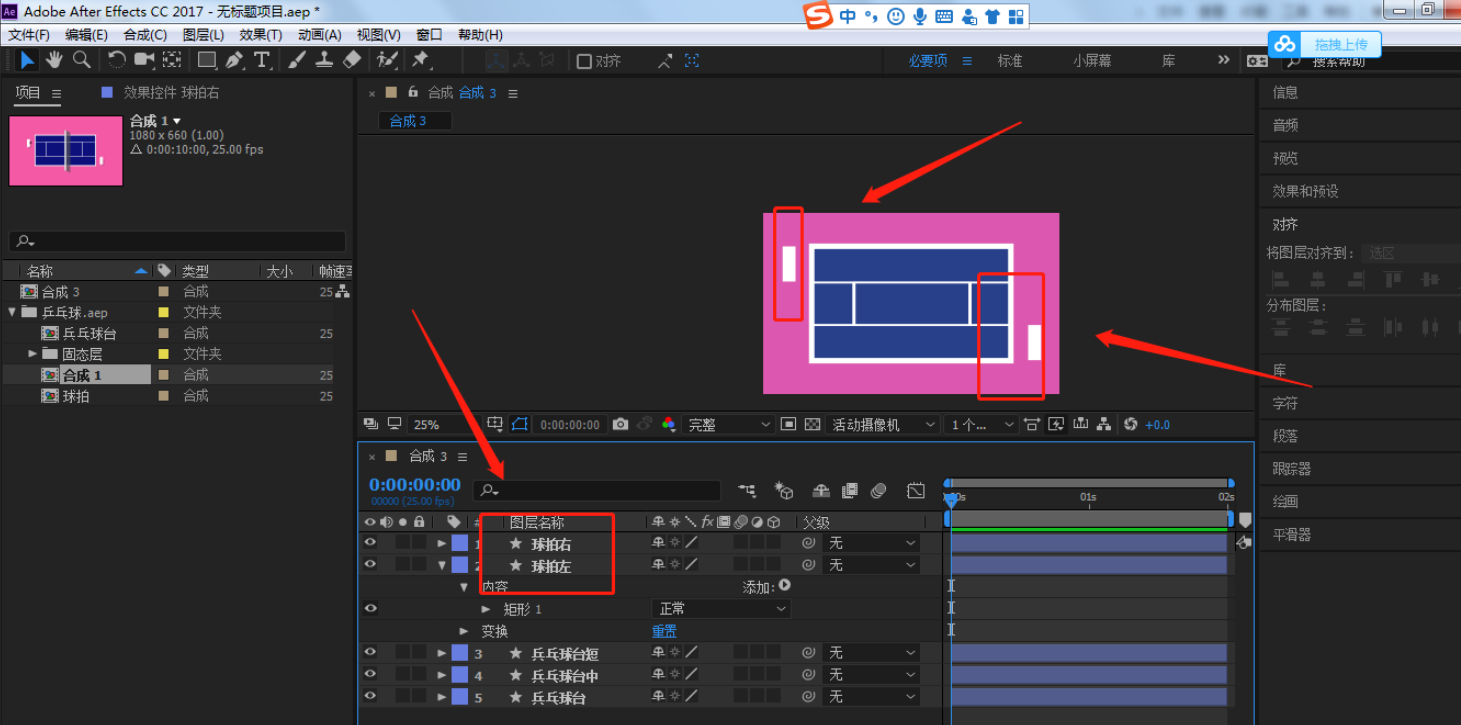1461x725 pixels.
Task: Hide the 乒乓球台中 layer
Action: [371, 674]
